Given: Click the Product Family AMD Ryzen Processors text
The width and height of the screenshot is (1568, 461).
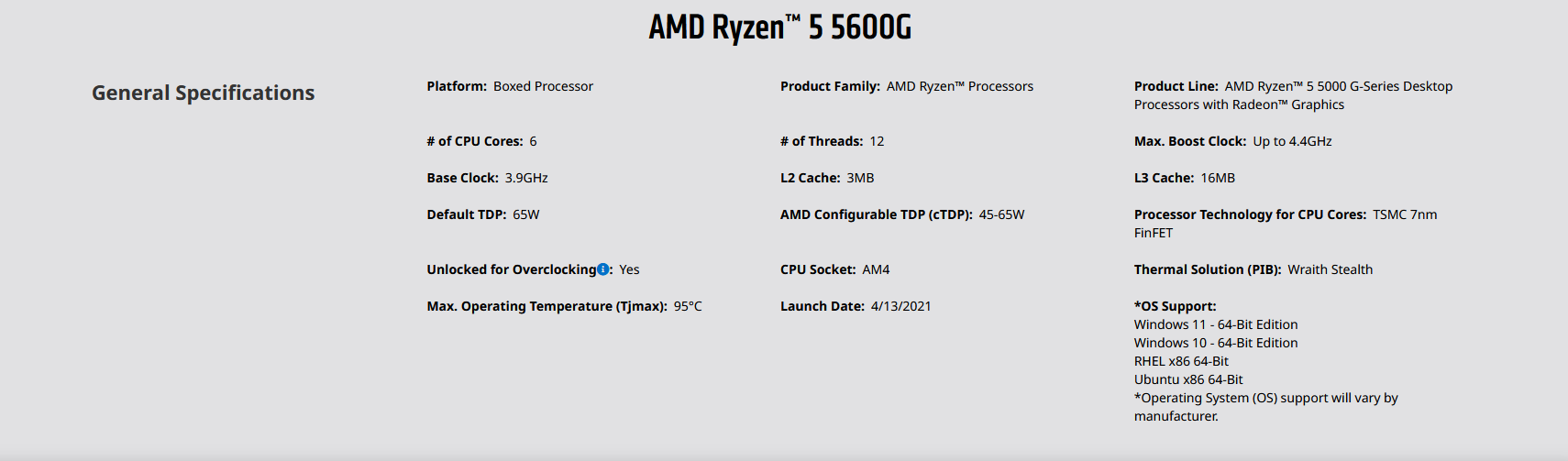Looking at the screenshot, I should tap(907, 86).
